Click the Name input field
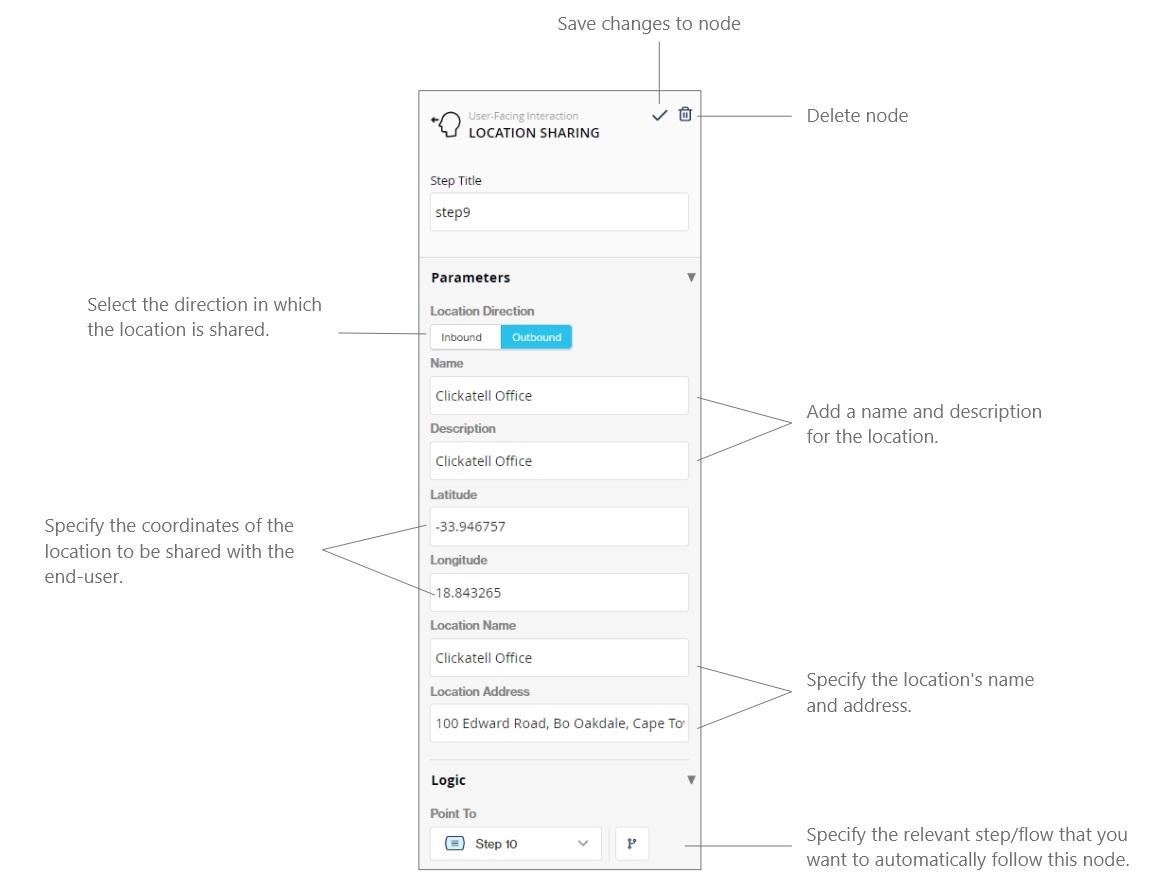Screen dimensions: 1156x889 point(559,396)
